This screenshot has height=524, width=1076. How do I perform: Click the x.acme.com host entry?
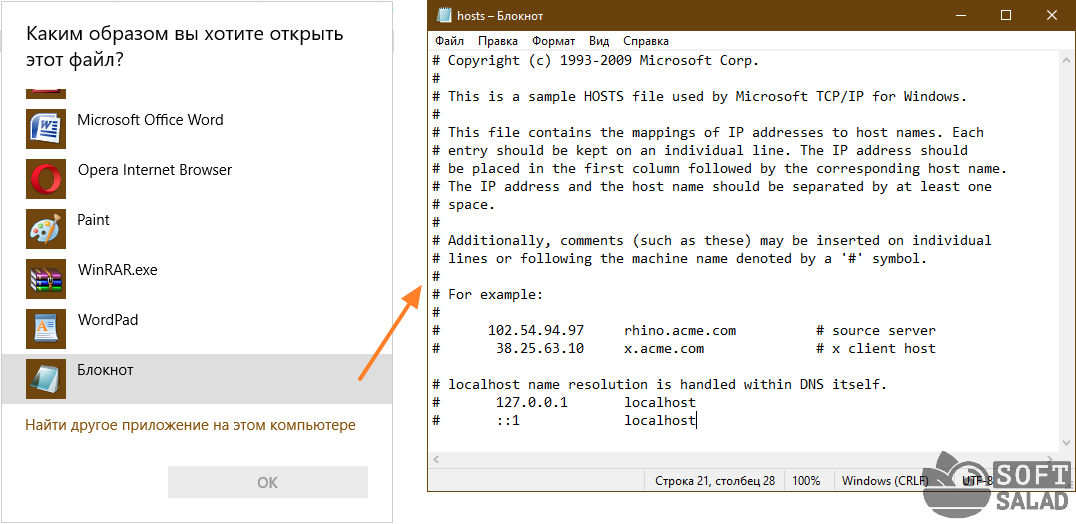click(x=664, y=348)
